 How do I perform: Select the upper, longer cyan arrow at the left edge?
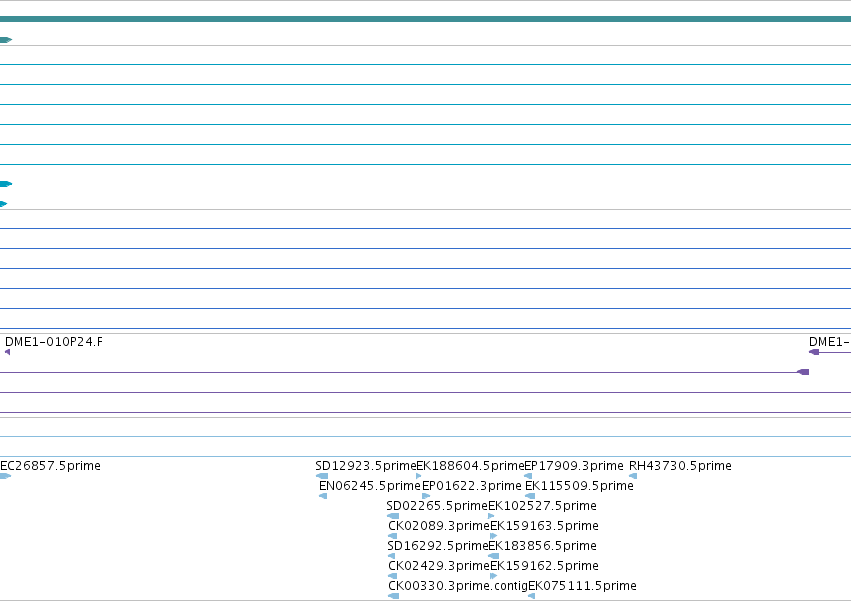(x=6, y=184)
